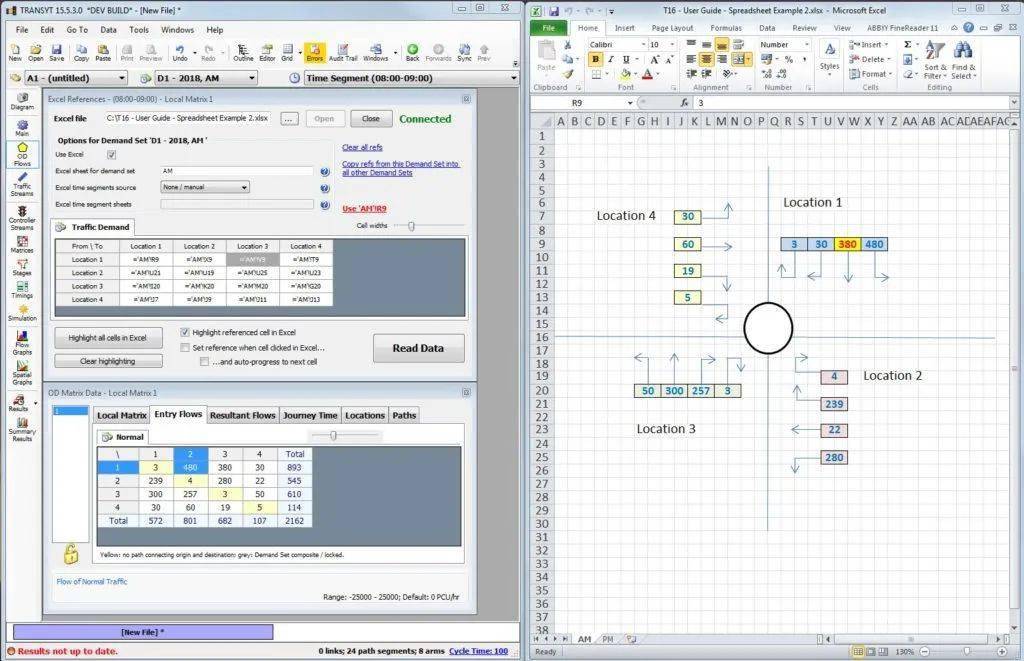Enable Set reference when cell clicked
The height and width of the screenshot is (661, 1024).
click(x=185, y=347)
